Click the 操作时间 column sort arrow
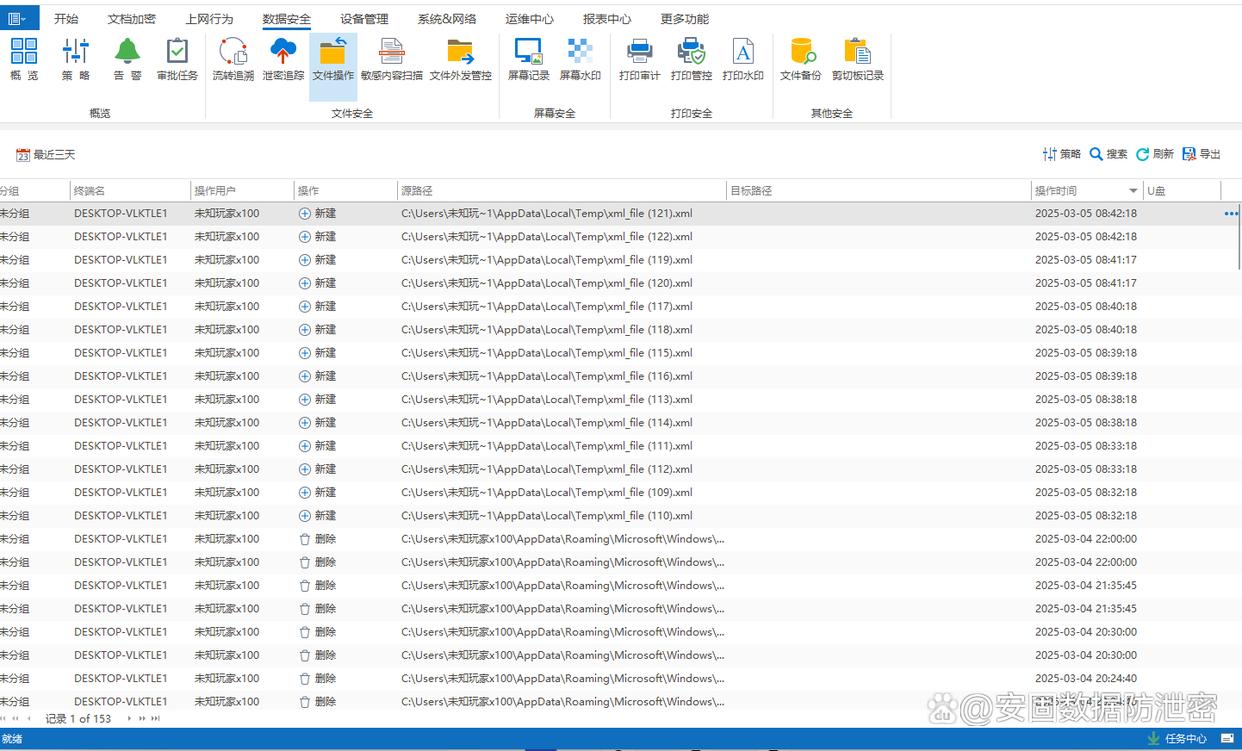The image size is (1242, 751). point(1133,191)
